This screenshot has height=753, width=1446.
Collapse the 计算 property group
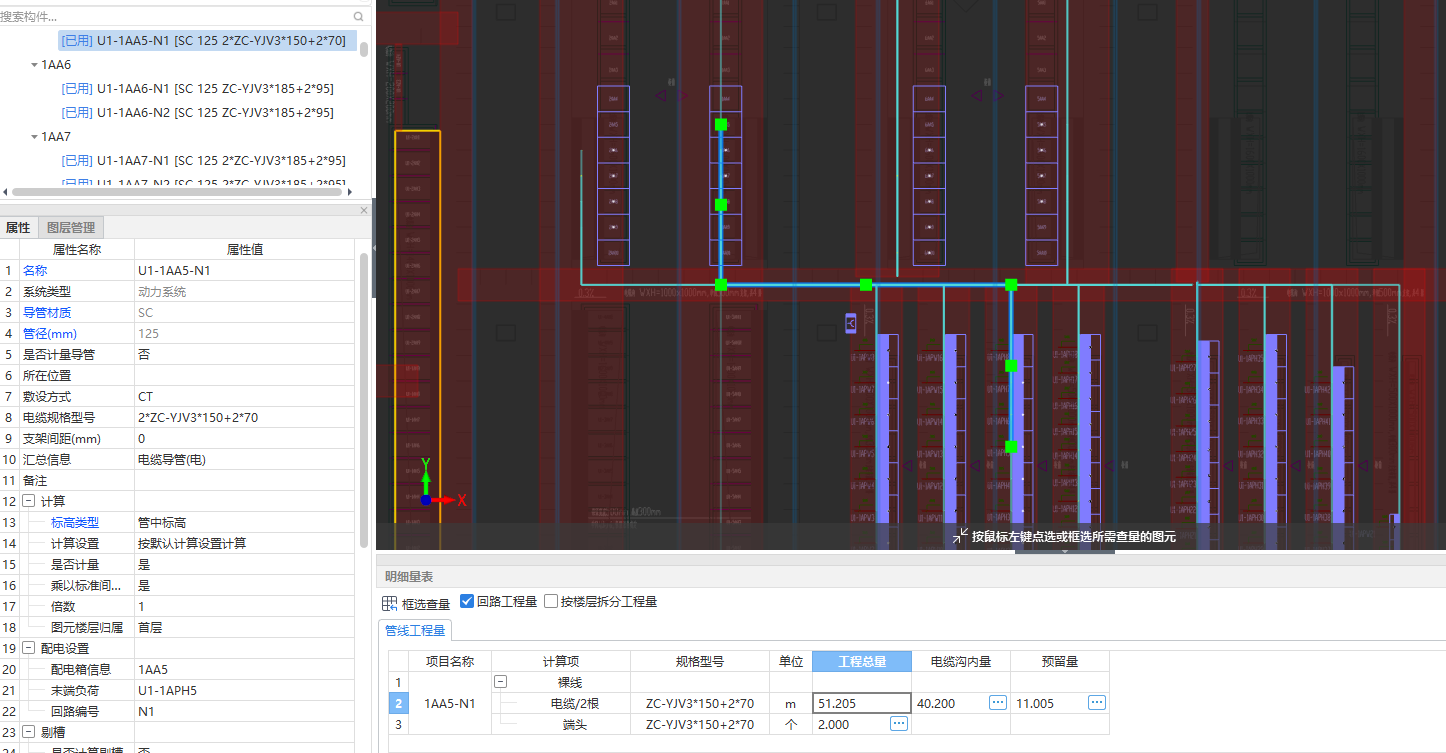click(x=28, y=501)
